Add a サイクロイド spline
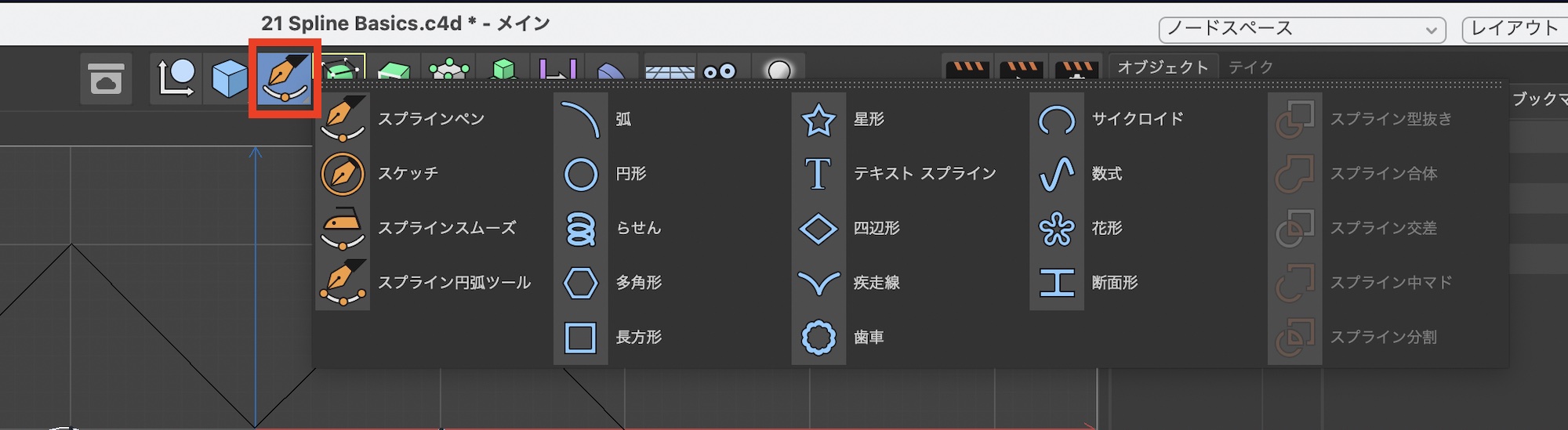Image resolution: width=1568 pixels, height=430 pixels. coord(1137,119)
